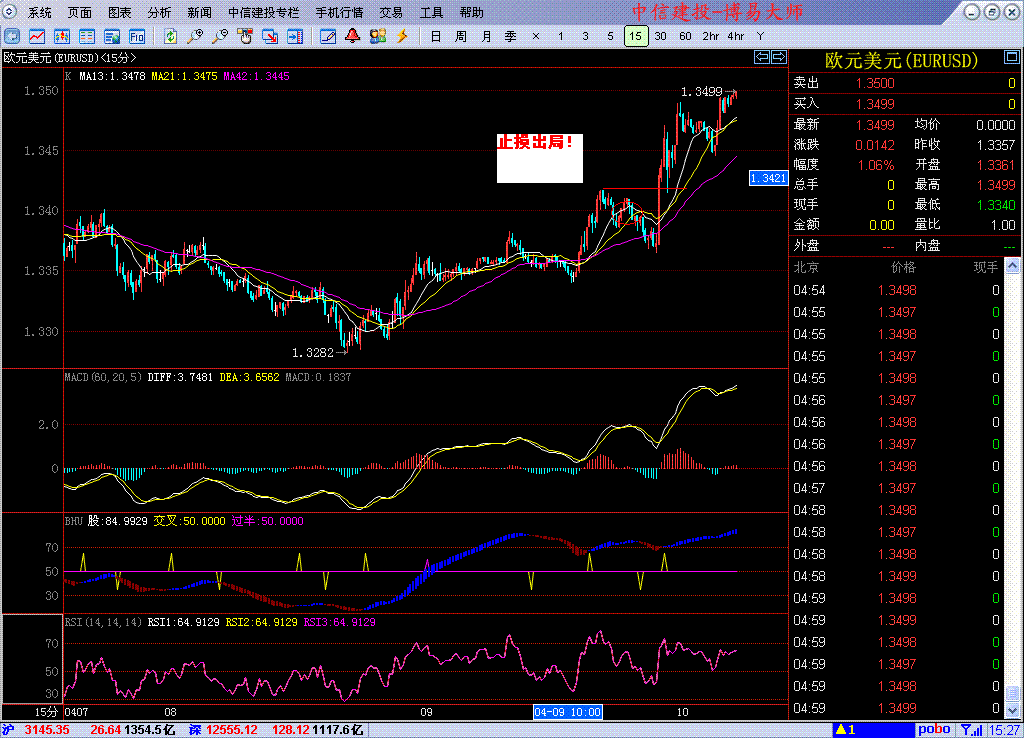Image resolution: width=1024 pixels, height=738 pixels.
Task: Click the back arrow toolbar icon
Action: (11, 37)
